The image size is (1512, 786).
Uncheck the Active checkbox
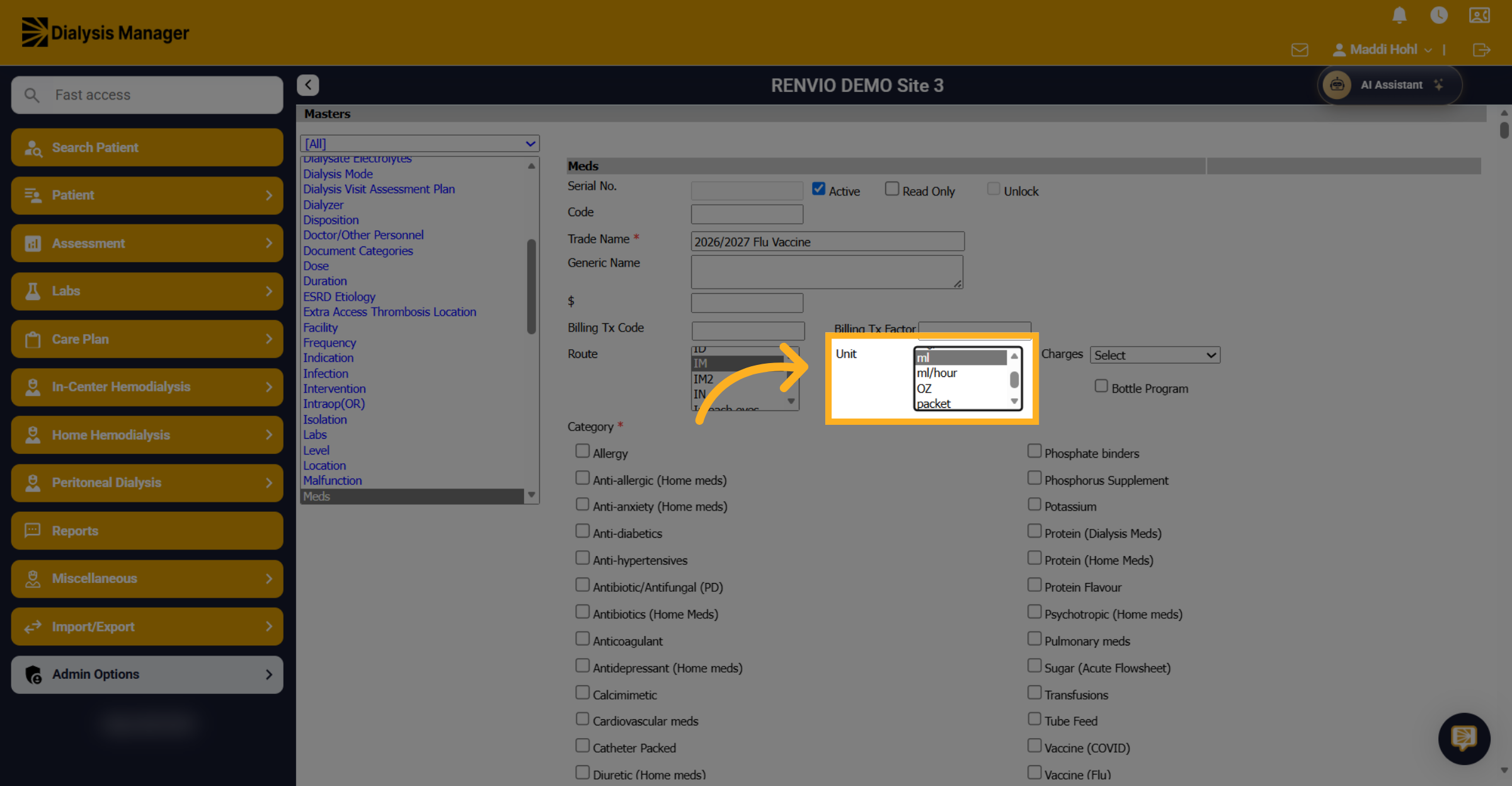[818, 189]
